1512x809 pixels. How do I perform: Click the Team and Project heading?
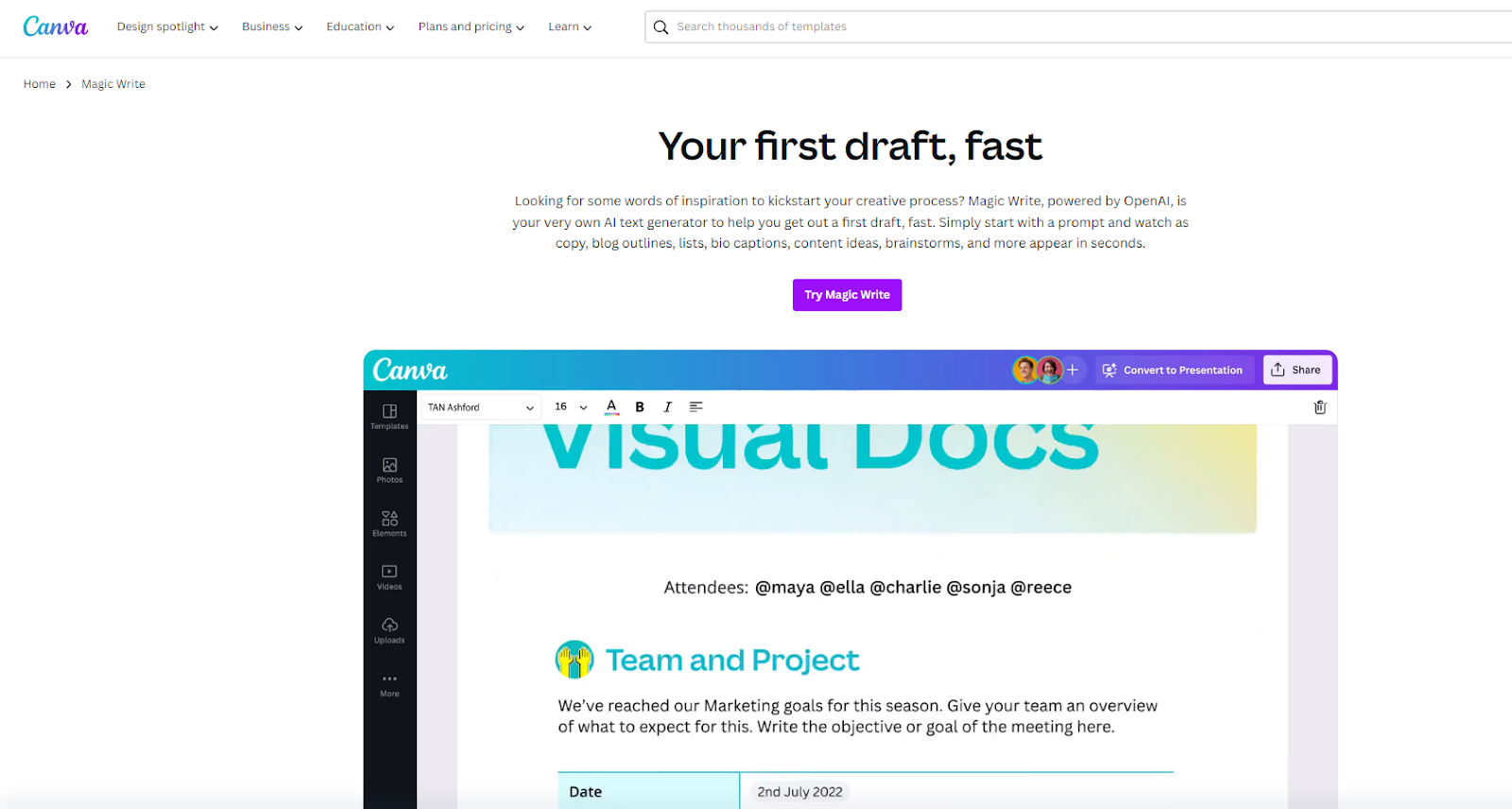(x=732, y=660)
